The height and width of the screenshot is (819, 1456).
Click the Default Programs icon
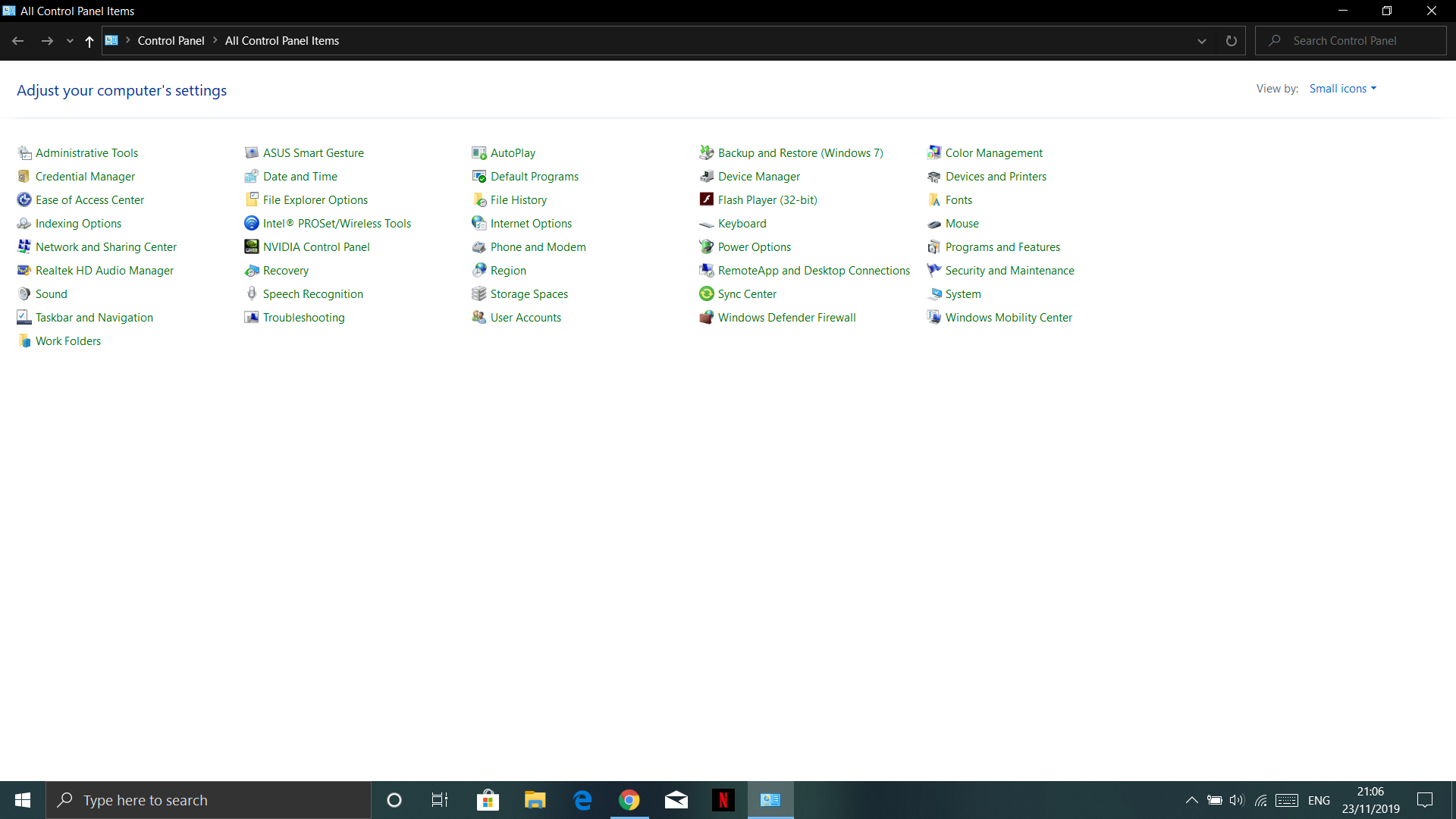[x=479, y=177]
